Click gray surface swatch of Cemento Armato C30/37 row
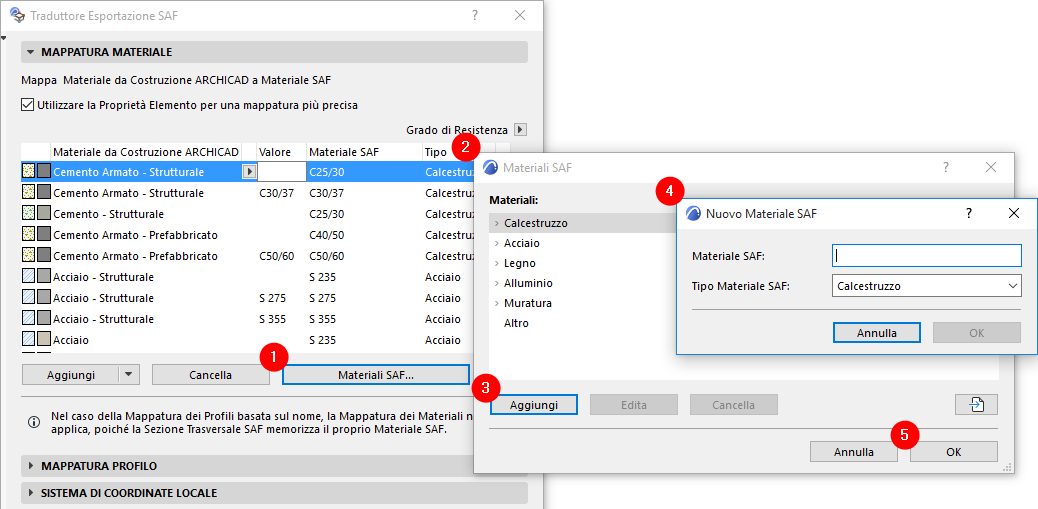 (x=44, y=193)
